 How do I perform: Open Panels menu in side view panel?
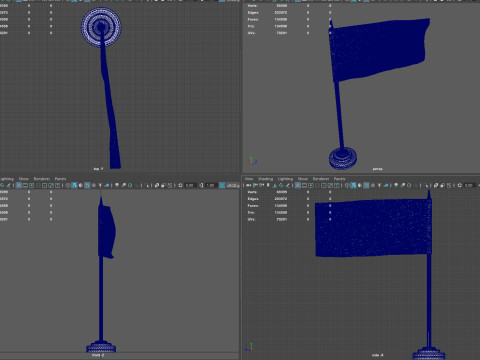[x=340, y=179]
